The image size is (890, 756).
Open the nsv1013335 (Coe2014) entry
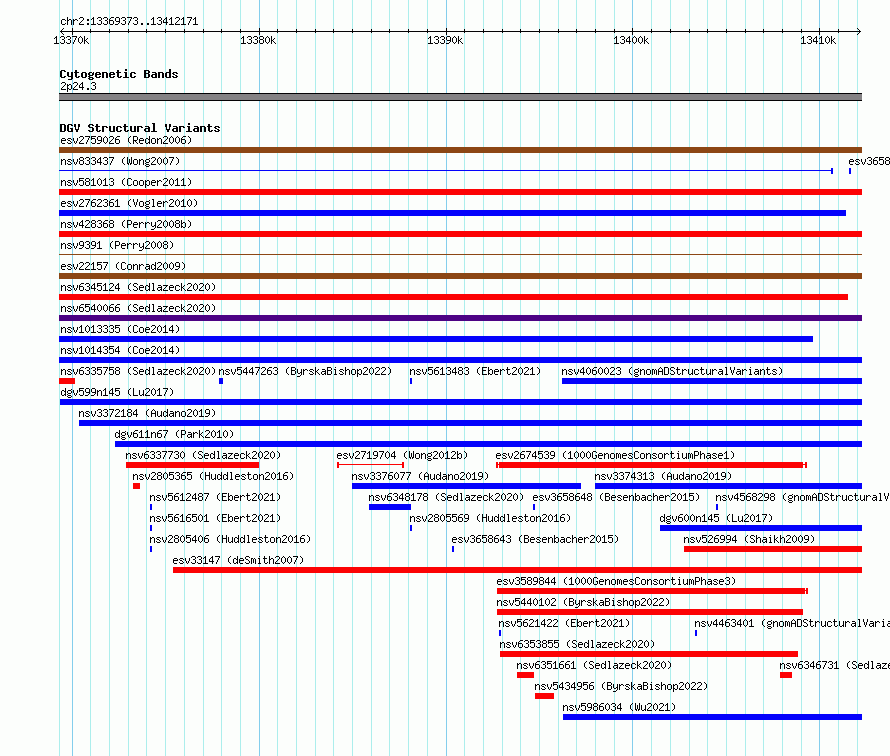click(x=120, y=329)
